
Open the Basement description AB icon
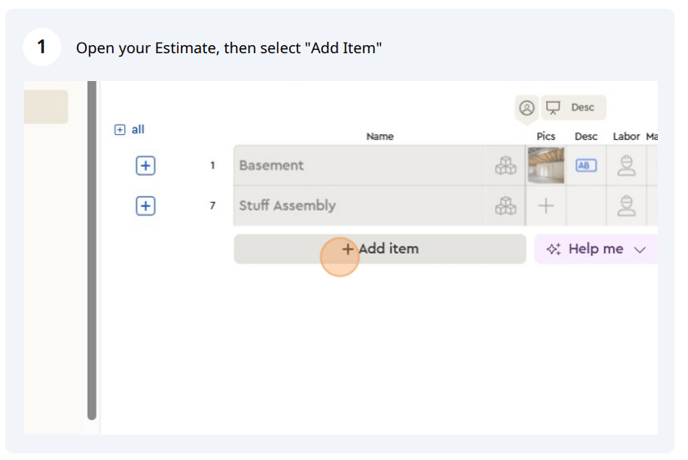(x=586, y=165)
